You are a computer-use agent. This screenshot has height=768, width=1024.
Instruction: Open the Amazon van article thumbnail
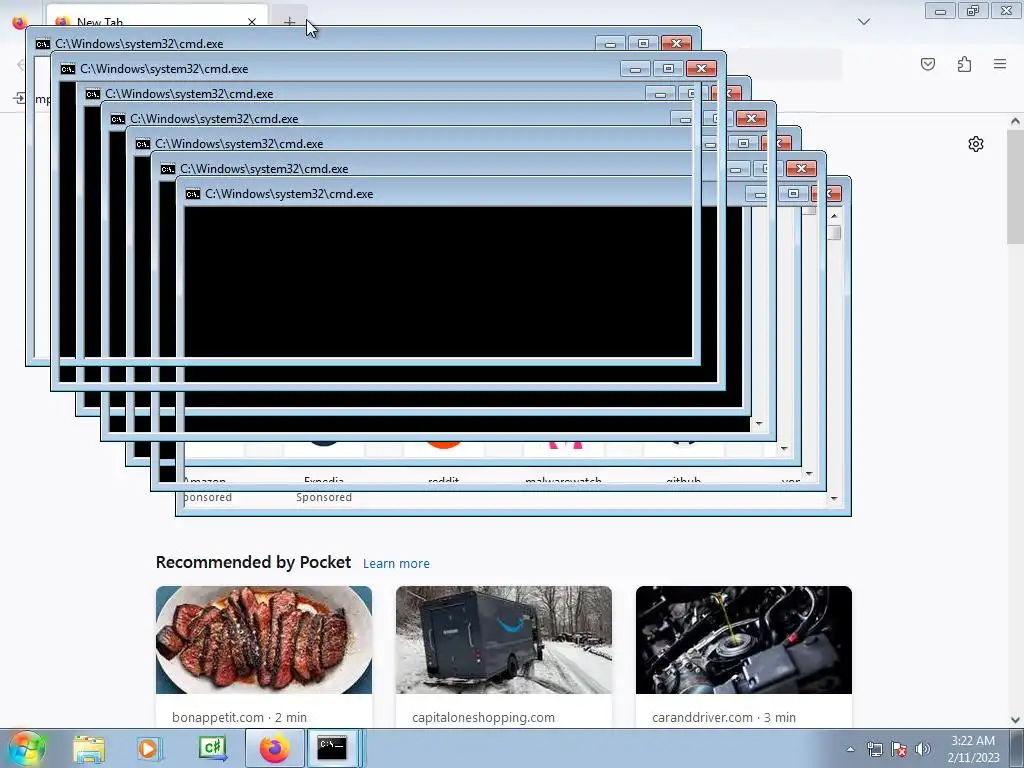coord(504,640)
